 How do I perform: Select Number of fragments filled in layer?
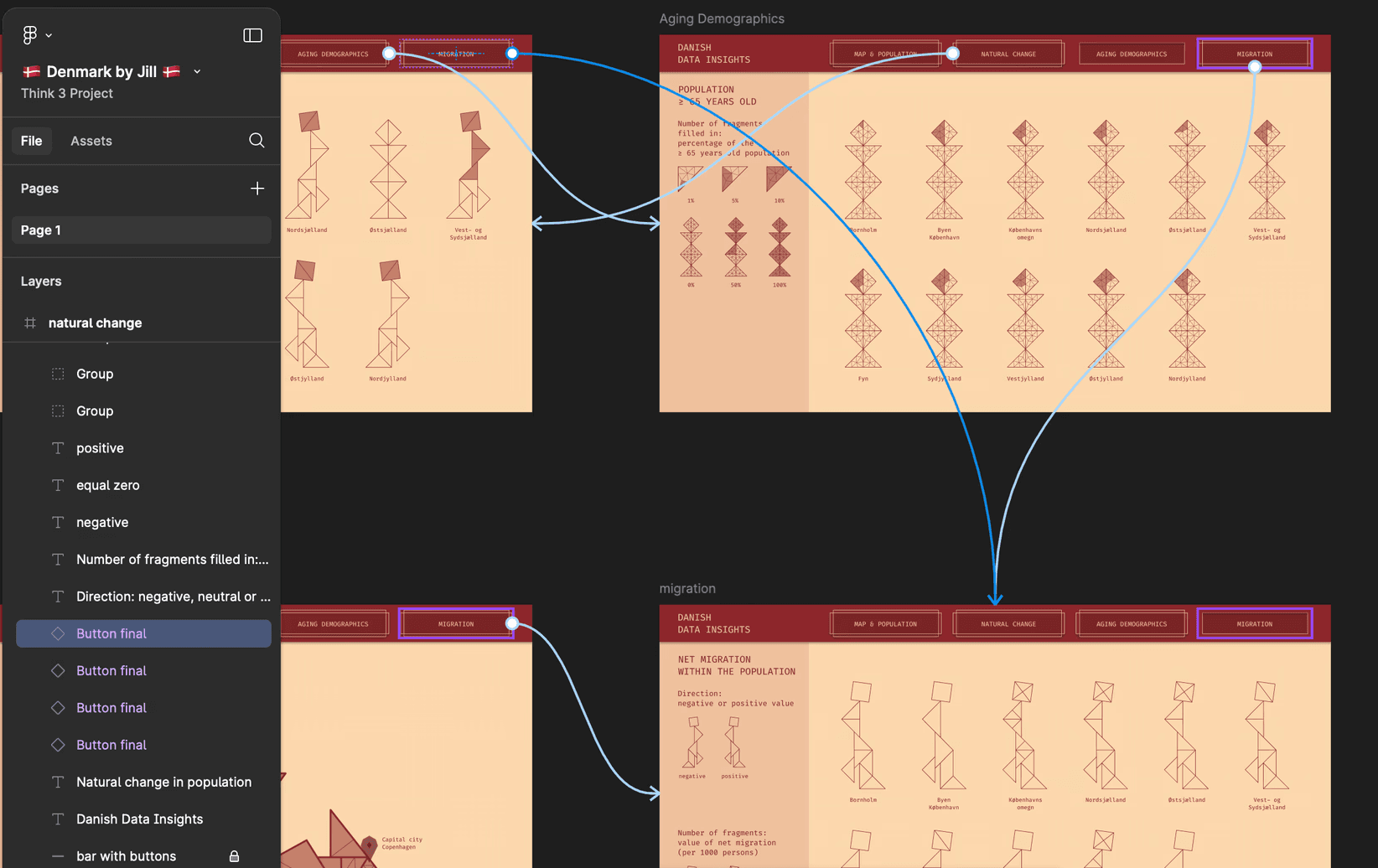143,560
